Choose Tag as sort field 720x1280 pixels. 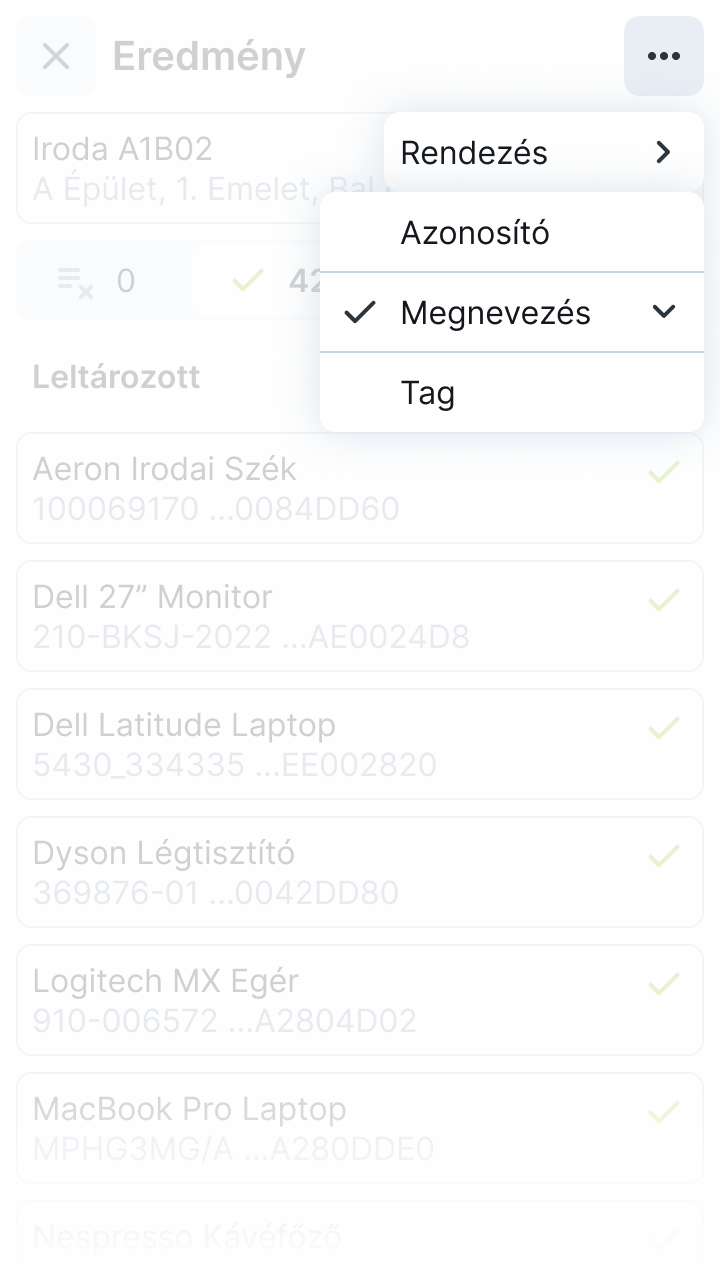tap(428, 393)
